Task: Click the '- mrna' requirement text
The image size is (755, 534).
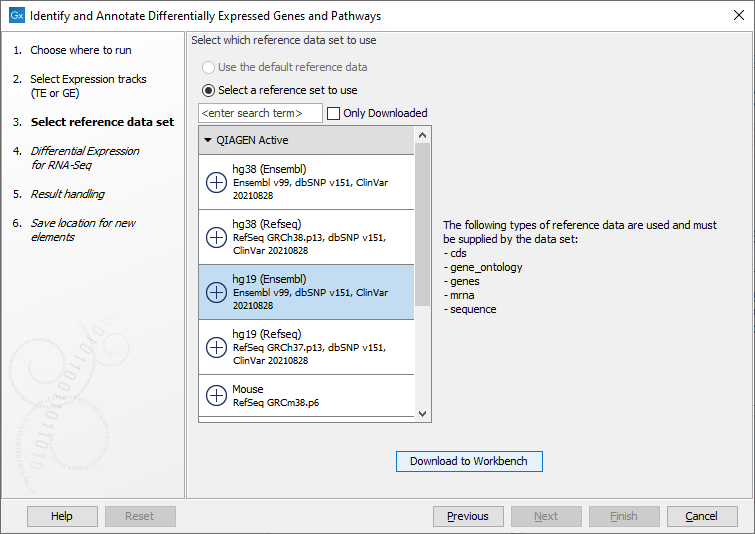Action: pyautogui.click(x=459, y=295)
